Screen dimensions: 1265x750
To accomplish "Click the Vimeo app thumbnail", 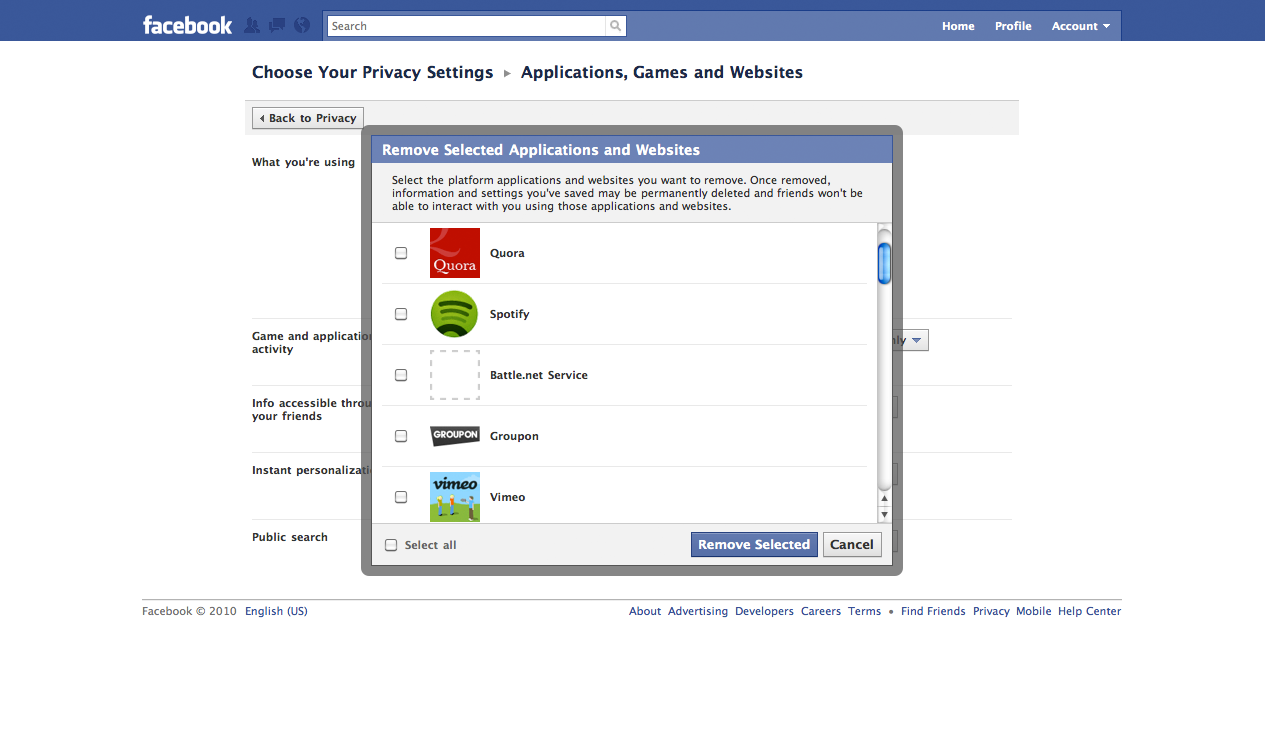I will (x=455, y=497).
